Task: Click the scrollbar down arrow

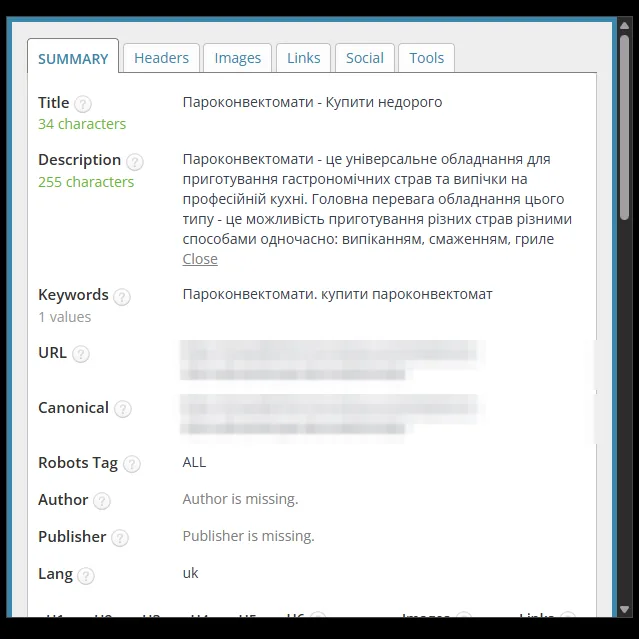Action: coord(624,609)
